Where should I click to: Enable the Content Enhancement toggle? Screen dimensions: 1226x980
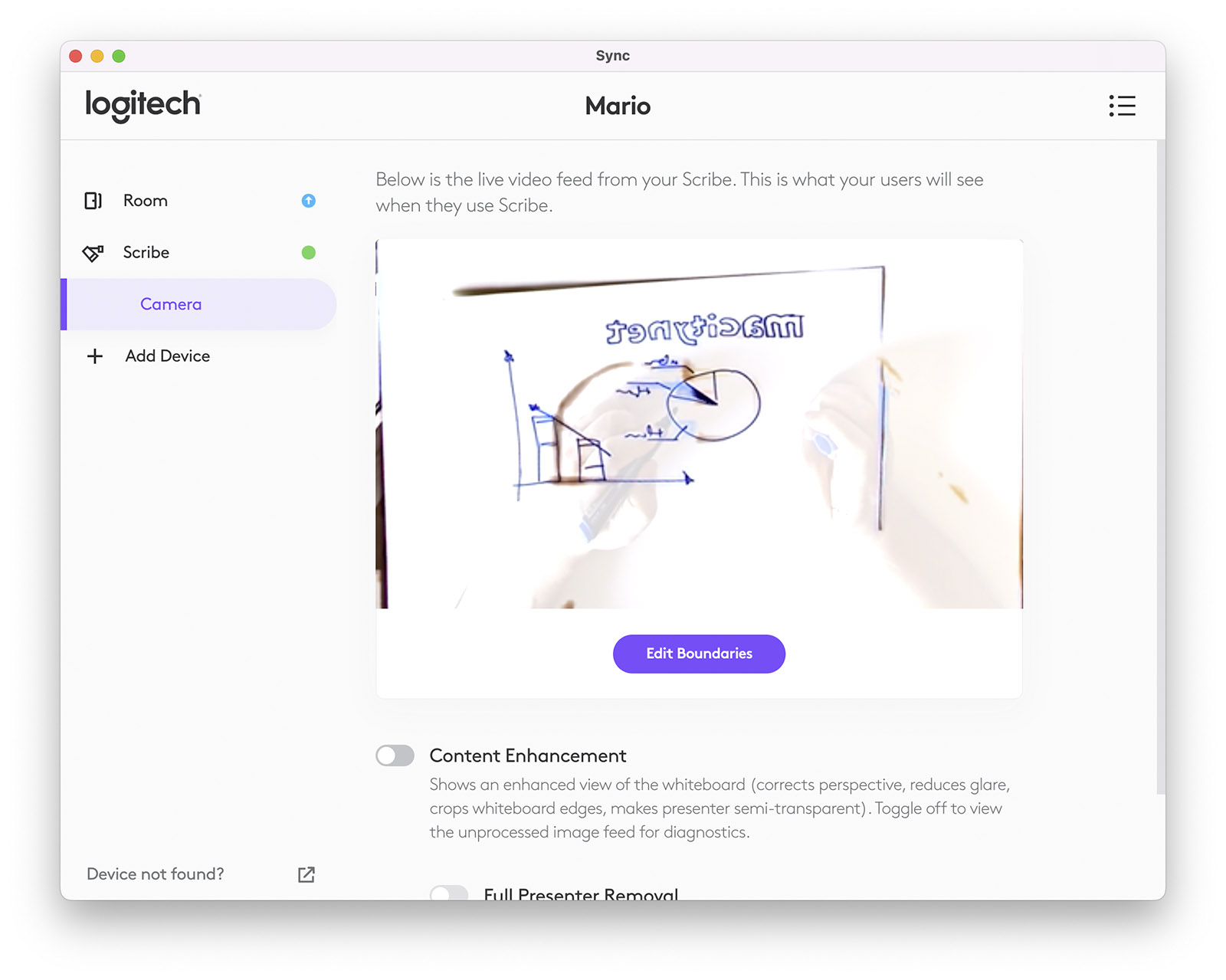click(x=395, y=755)
